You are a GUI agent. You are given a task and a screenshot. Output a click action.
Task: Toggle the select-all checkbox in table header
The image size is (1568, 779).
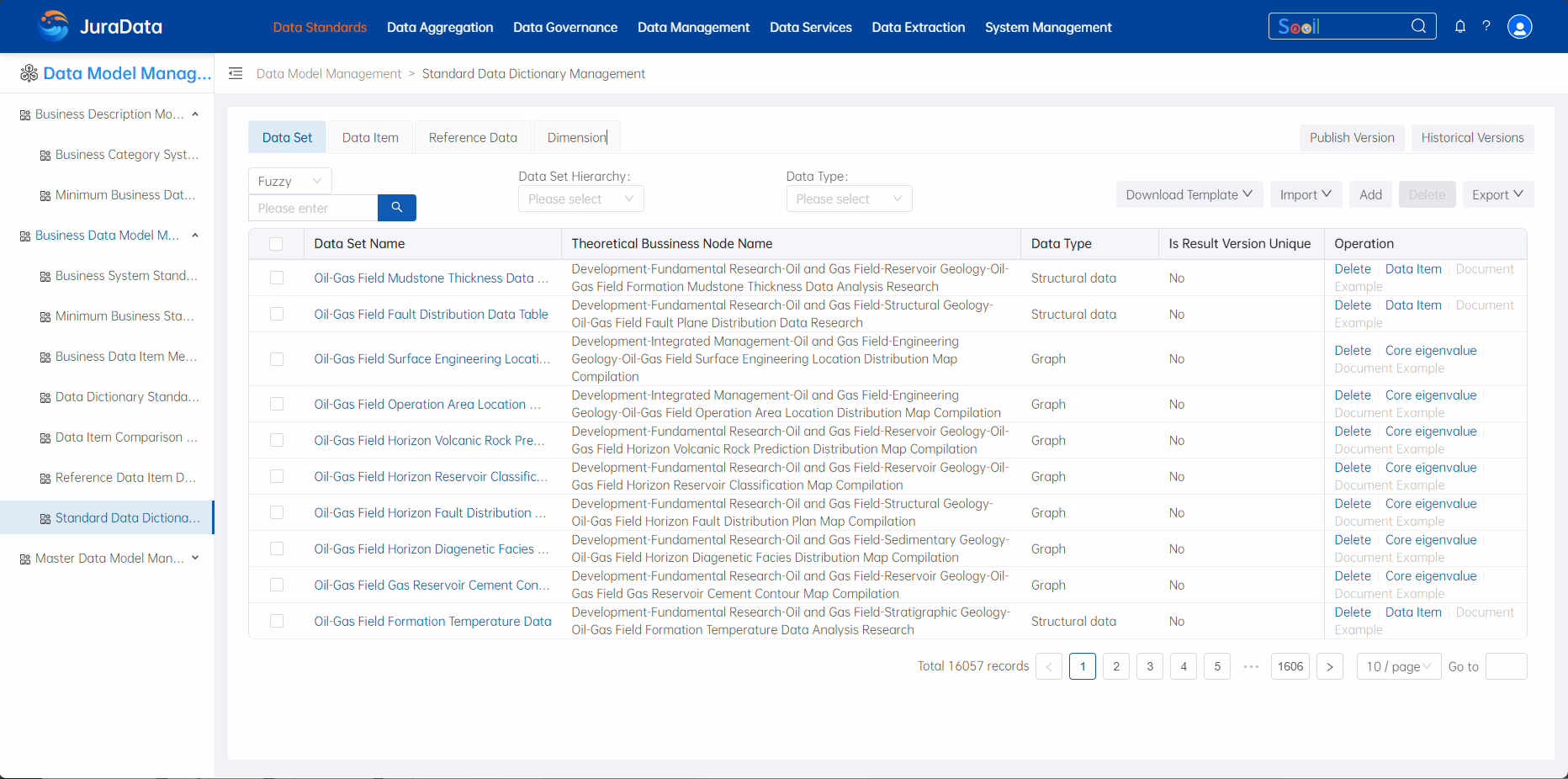point(276,244)
